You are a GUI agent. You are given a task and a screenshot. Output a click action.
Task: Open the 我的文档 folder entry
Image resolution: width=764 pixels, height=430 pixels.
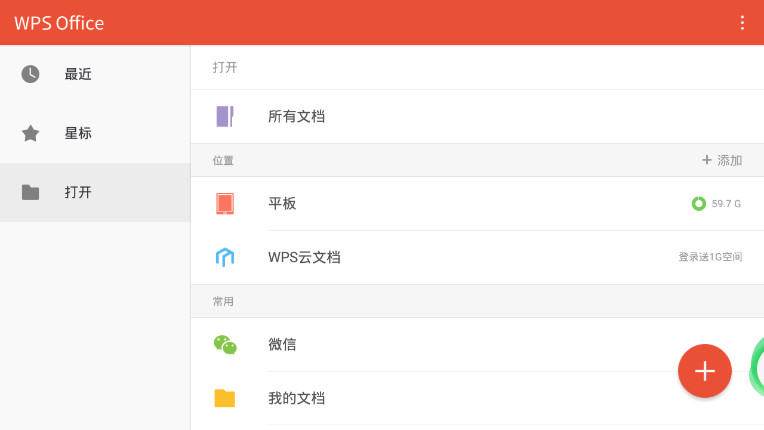click(478, 398)
